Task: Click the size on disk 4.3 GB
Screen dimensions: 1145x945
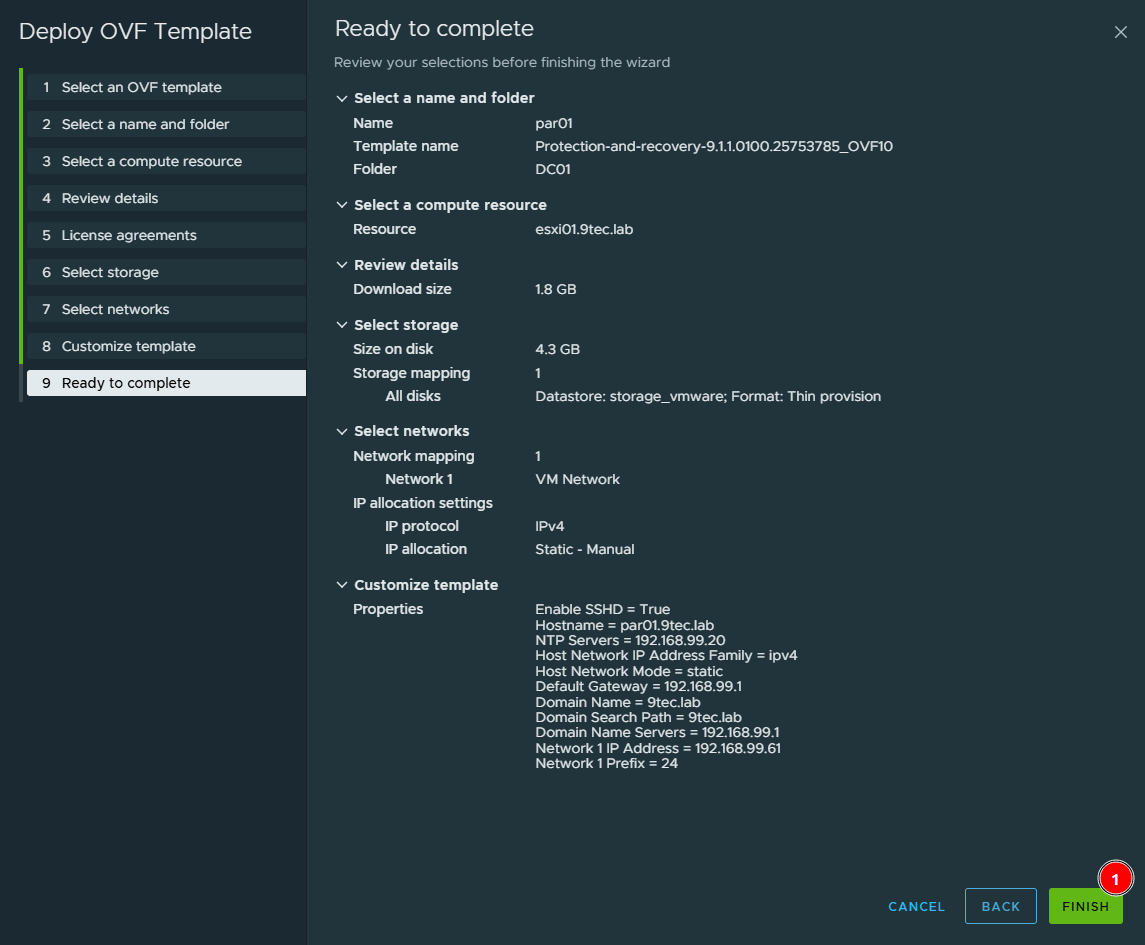Action: [557, 349]
